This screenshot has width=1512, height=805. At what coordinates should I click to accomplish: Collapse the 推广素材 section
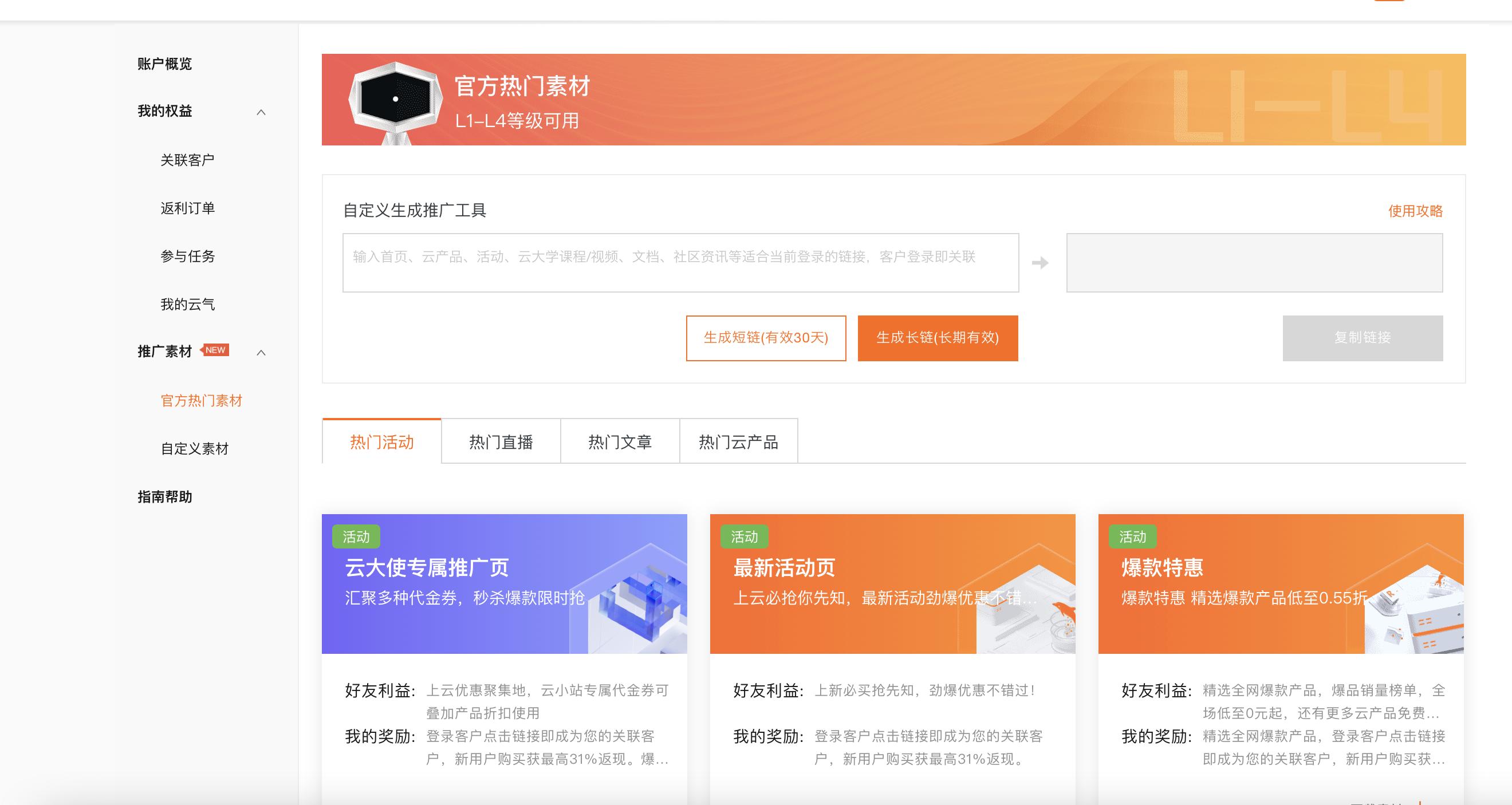click(262, 353)
